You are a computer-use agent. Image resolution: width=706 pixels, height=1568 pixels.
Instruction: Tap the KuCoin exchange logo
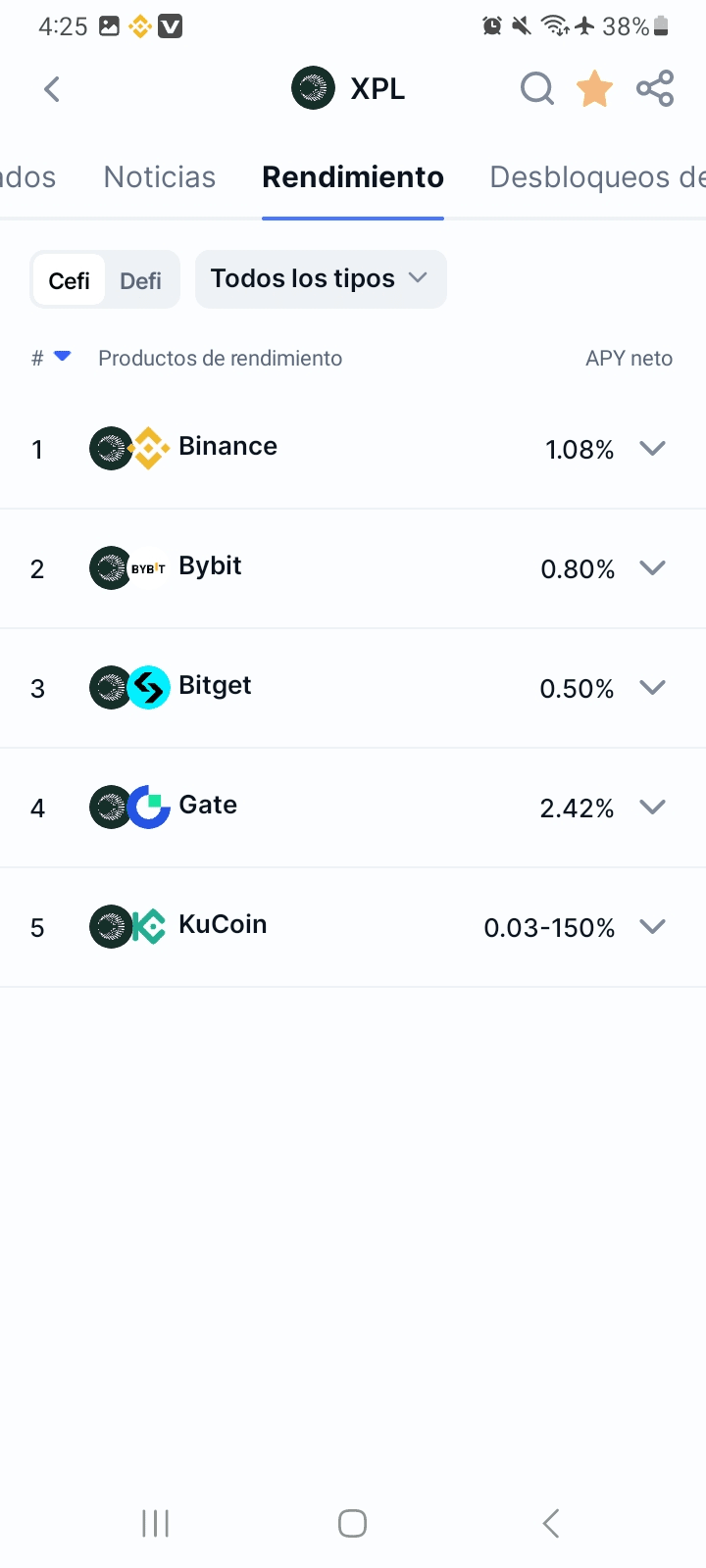click(x=149, y=927)
